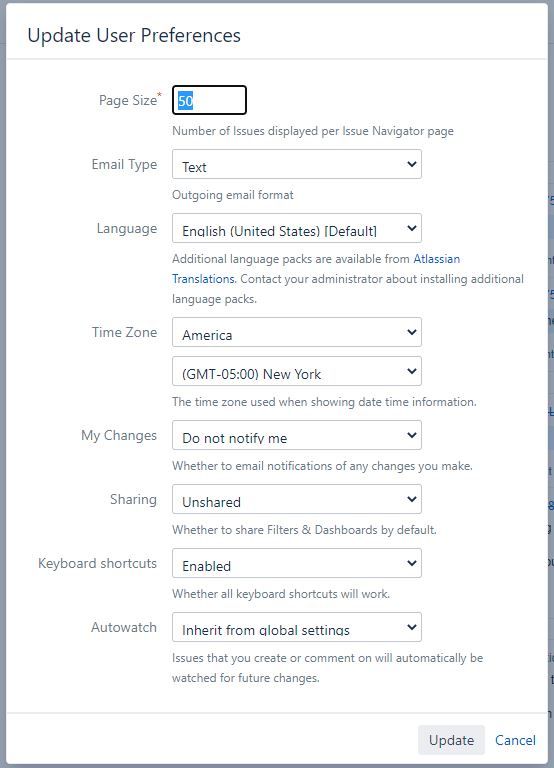Click the Autowatch label
The height and width of the screenshot is (768, 554).
(124, 627)
